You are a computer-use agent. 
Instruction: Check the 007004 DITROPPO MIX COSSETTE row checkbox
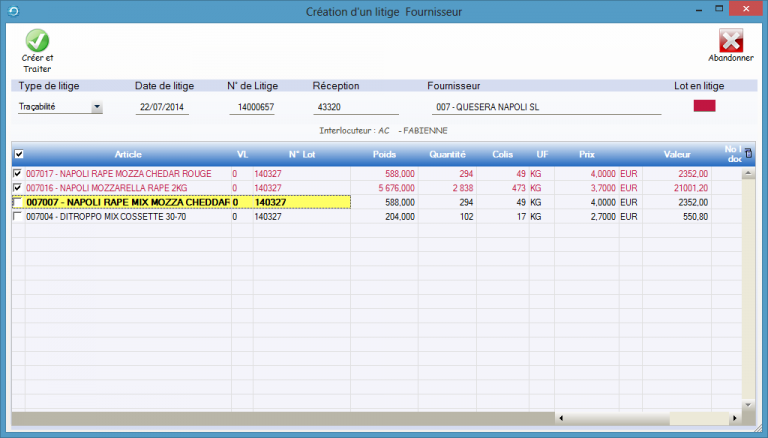(x=18, y=216)
